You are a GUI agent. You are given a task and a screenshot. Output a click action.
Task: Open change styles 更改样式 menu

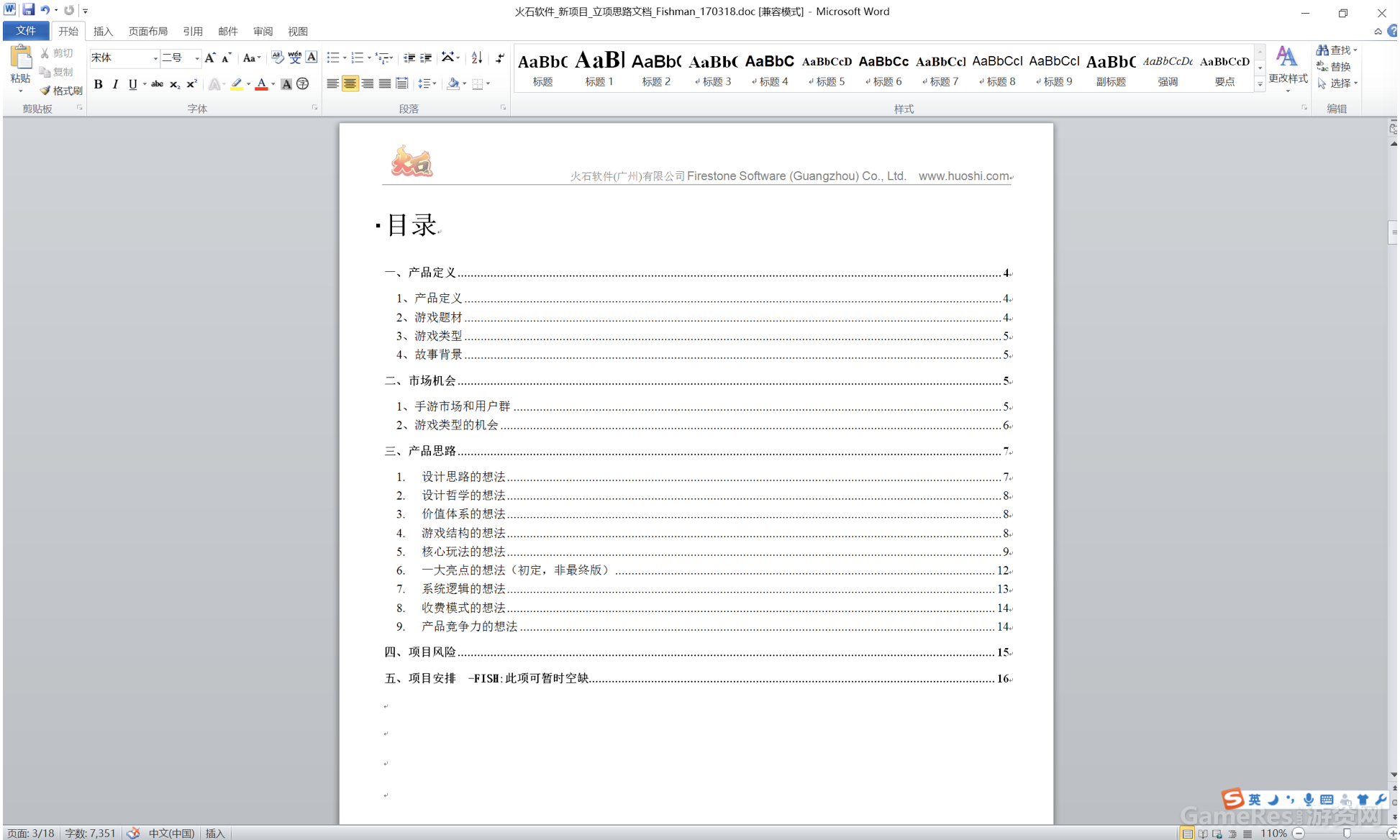(1288, 68)
